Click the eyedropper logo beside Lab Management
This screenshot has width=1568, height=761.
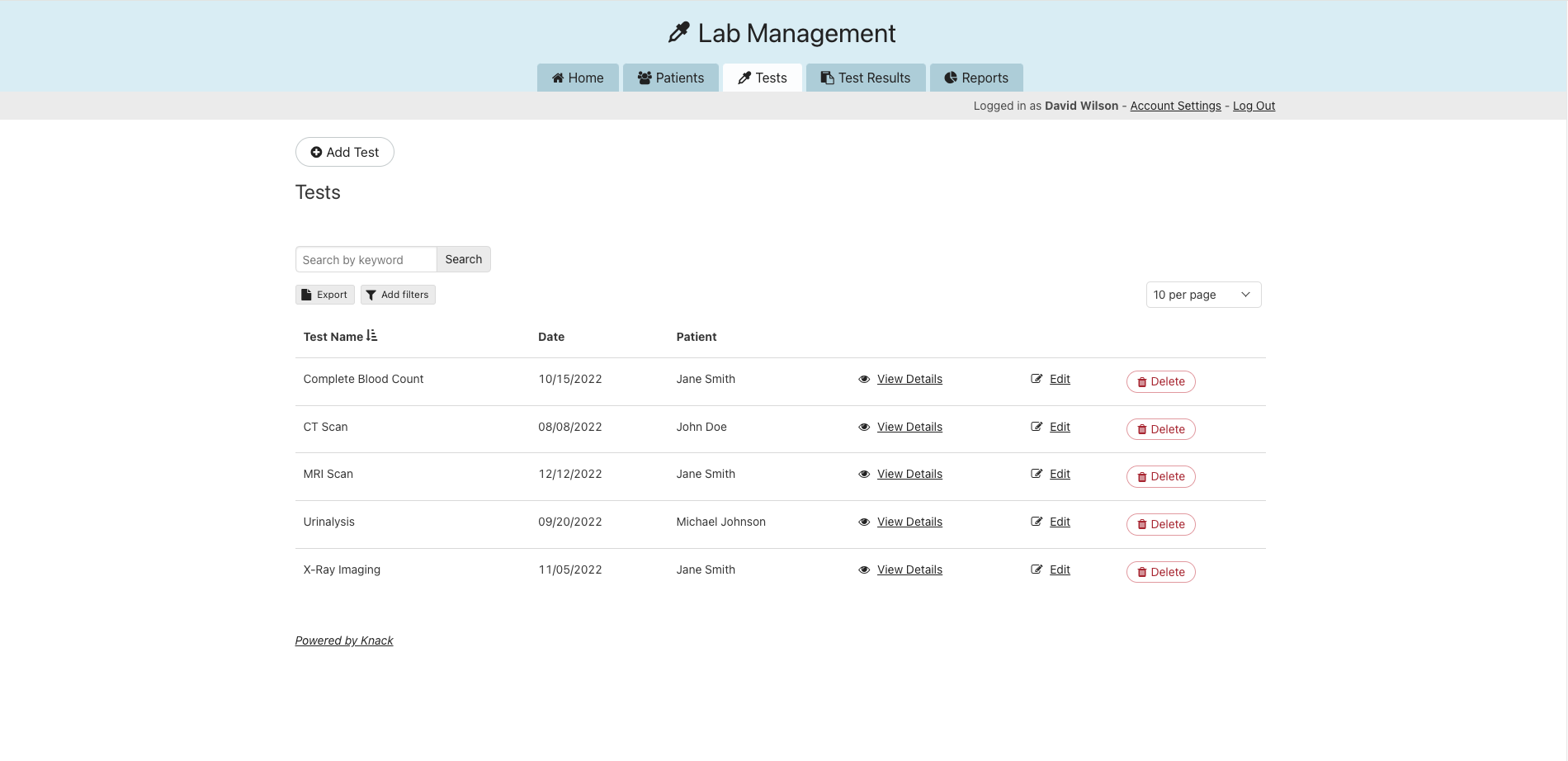(678, 33)
